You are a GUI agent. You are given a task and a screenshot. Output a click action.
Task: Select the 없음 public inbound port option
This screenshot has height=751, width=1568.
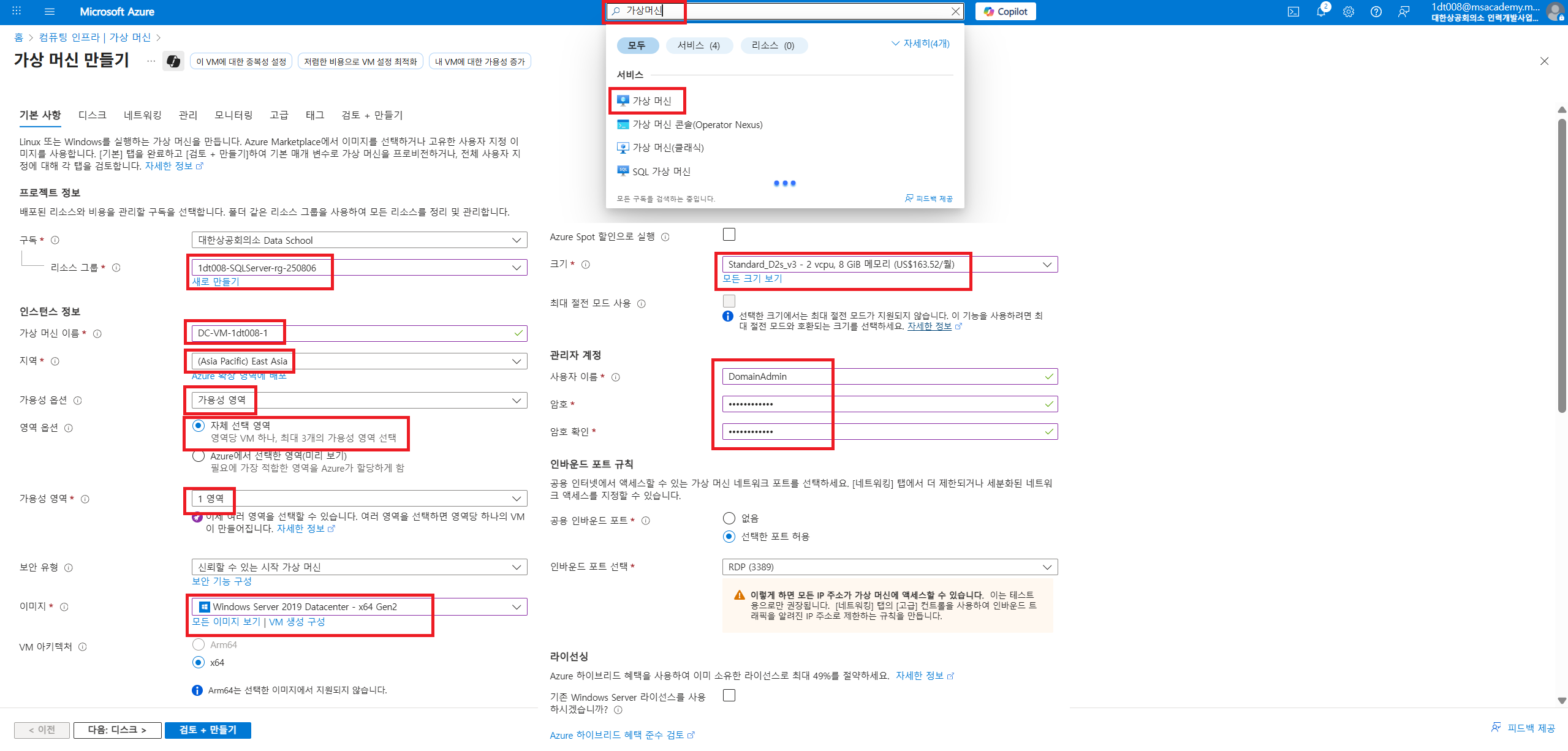click(729, 518)
